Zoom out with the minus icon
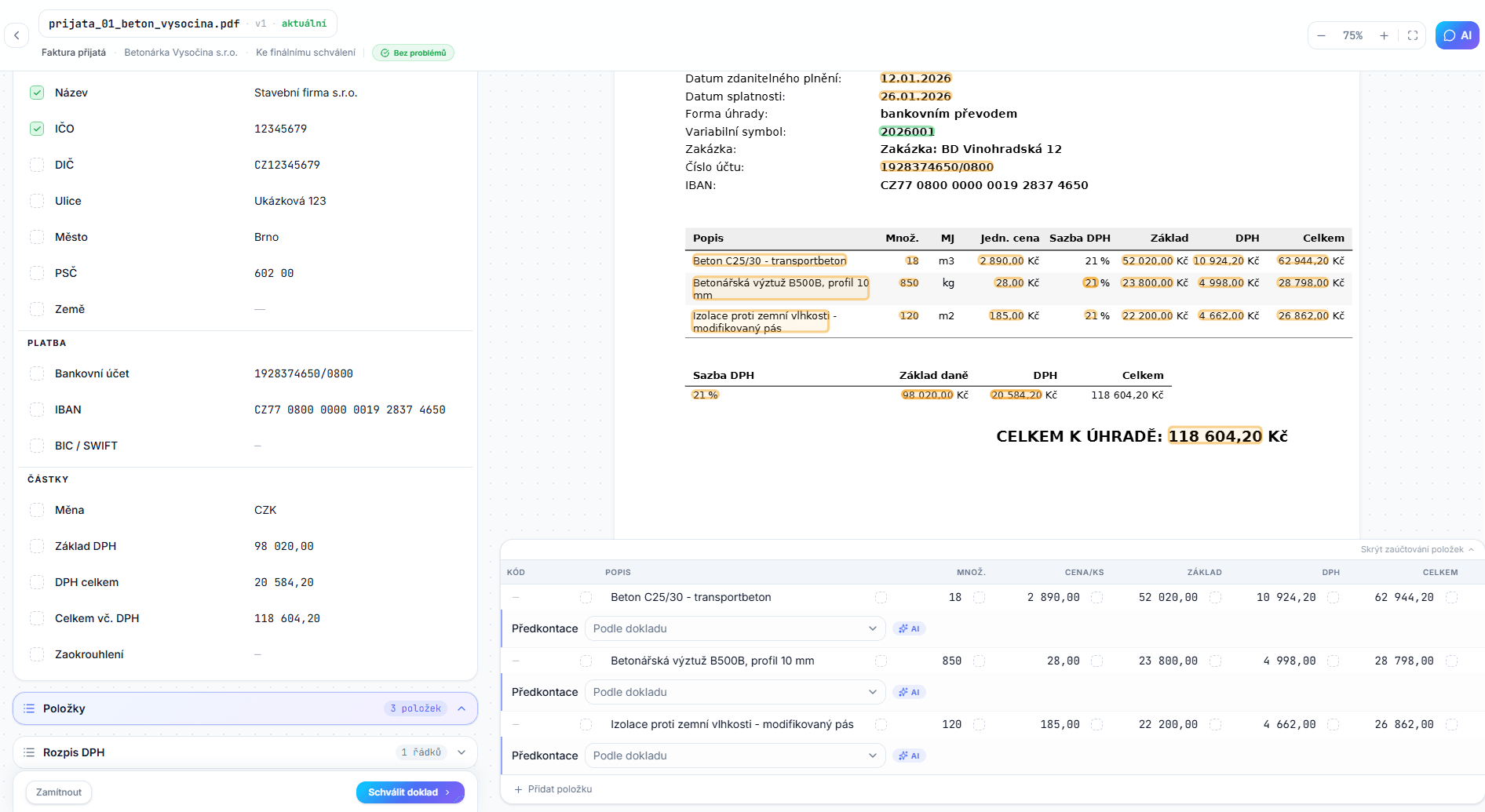The width and height of the screenshot is (1485, 812). [1321, 35]
